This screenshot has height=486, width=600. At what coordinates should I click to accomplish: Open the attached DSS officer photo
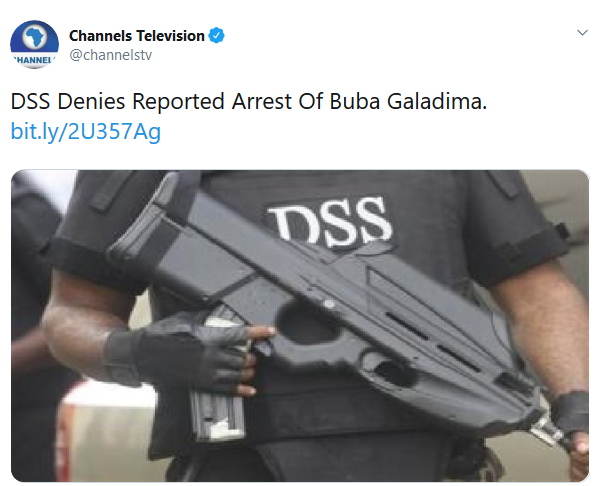300,326
